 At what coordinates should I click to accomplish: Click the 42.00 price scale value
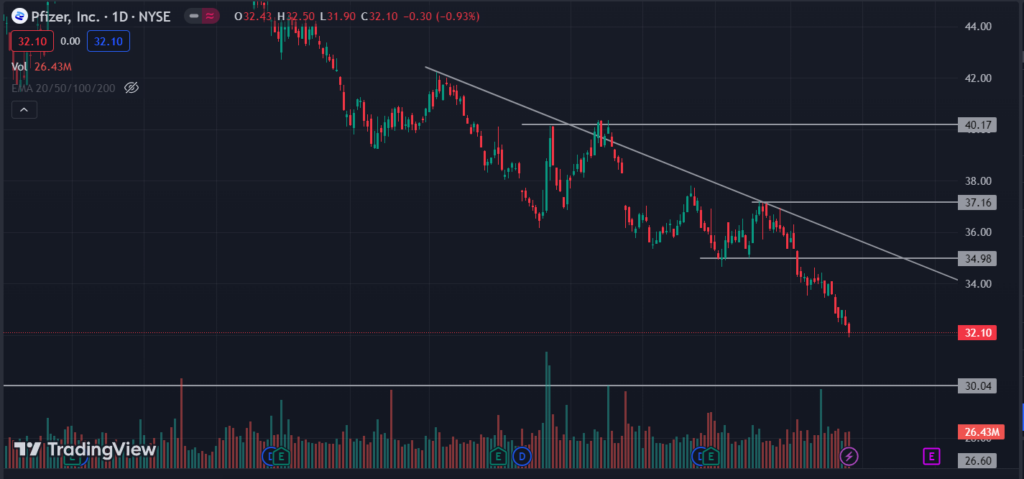point(978,78)
